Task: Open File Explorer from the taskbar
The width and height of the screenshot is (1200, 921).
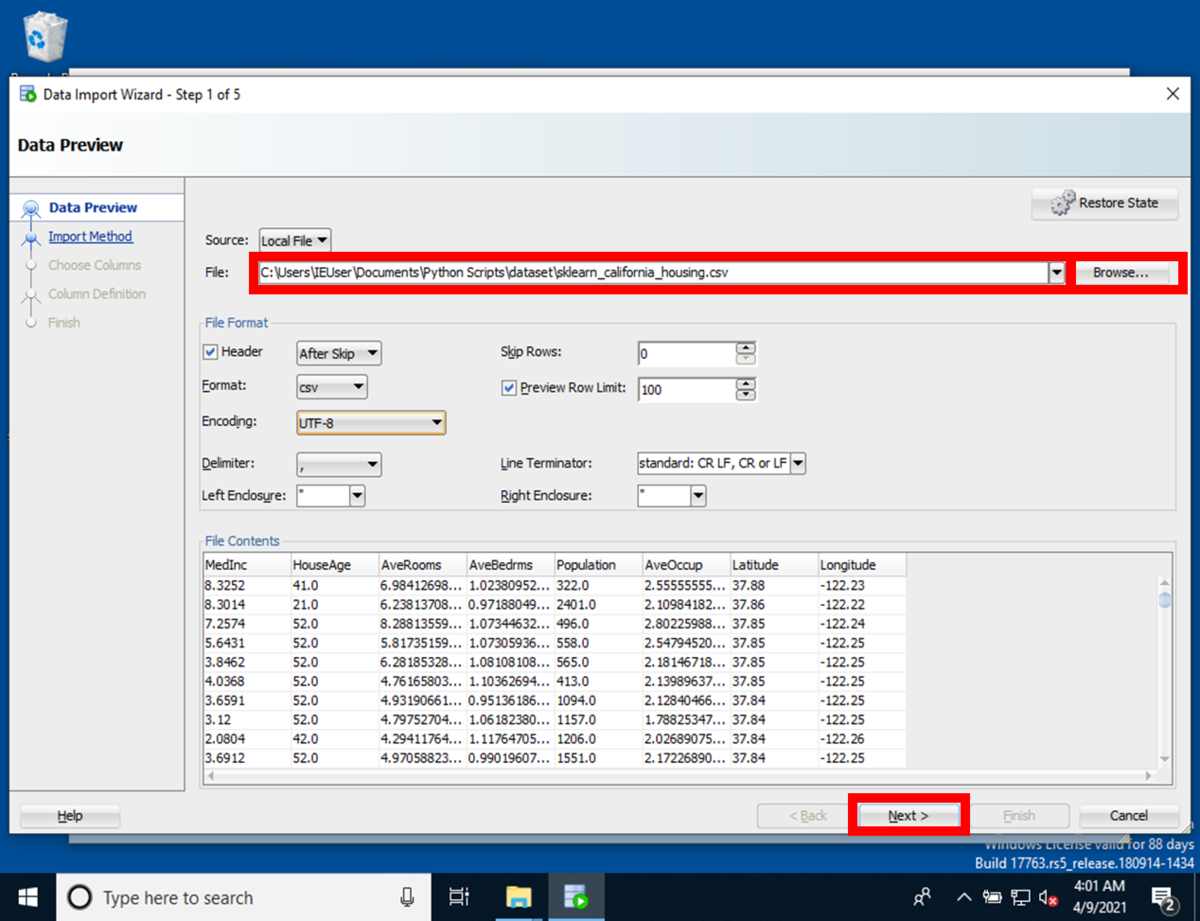Action: (517, 897)
